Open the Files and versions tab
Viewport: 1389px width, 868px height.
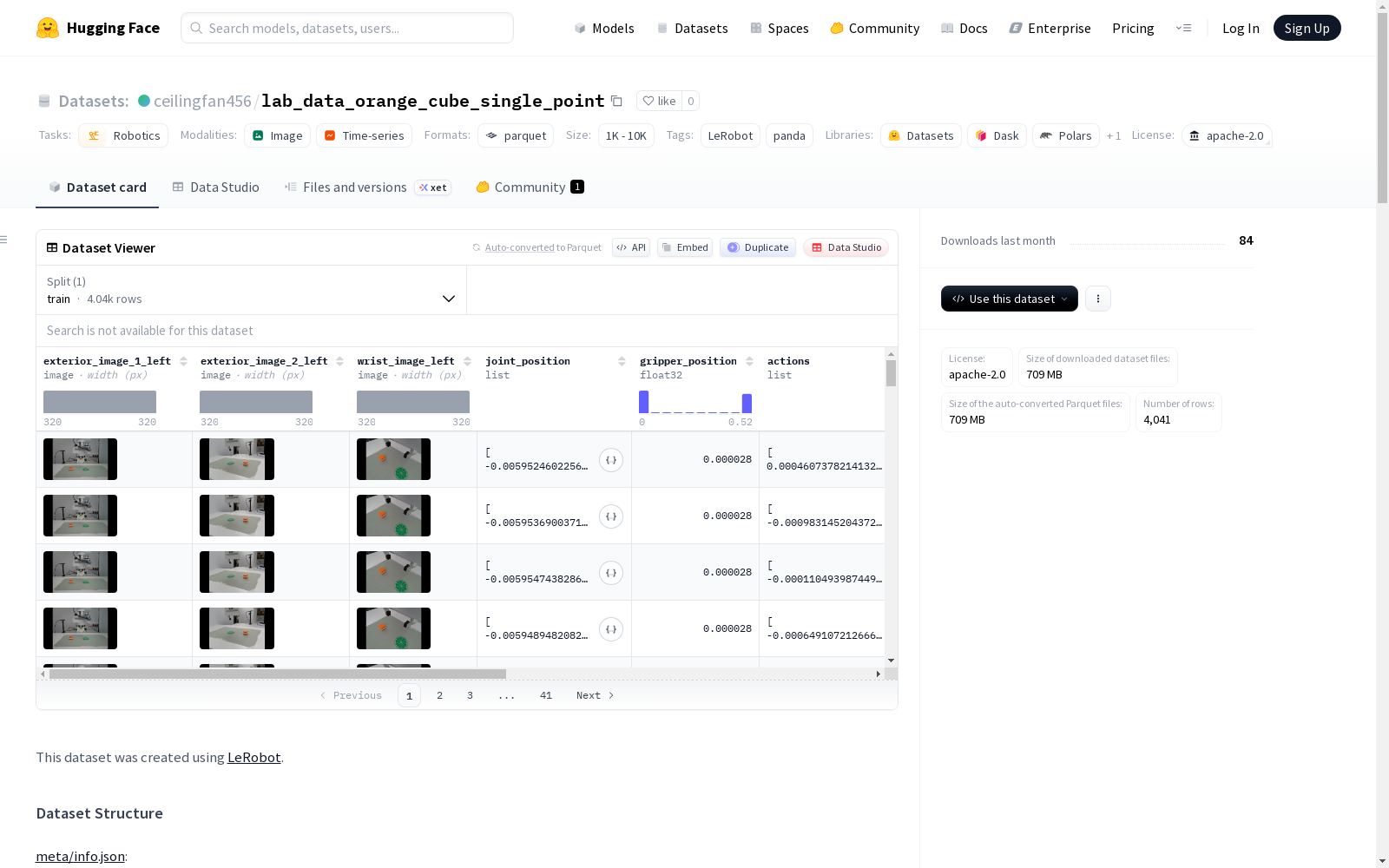(x=367, y=187)
